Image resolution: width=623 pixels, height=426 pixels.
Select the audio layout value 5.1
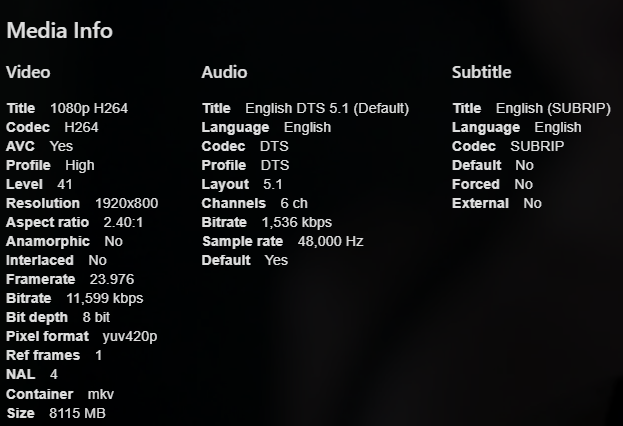pyautogui.click(x=272, y=184)
